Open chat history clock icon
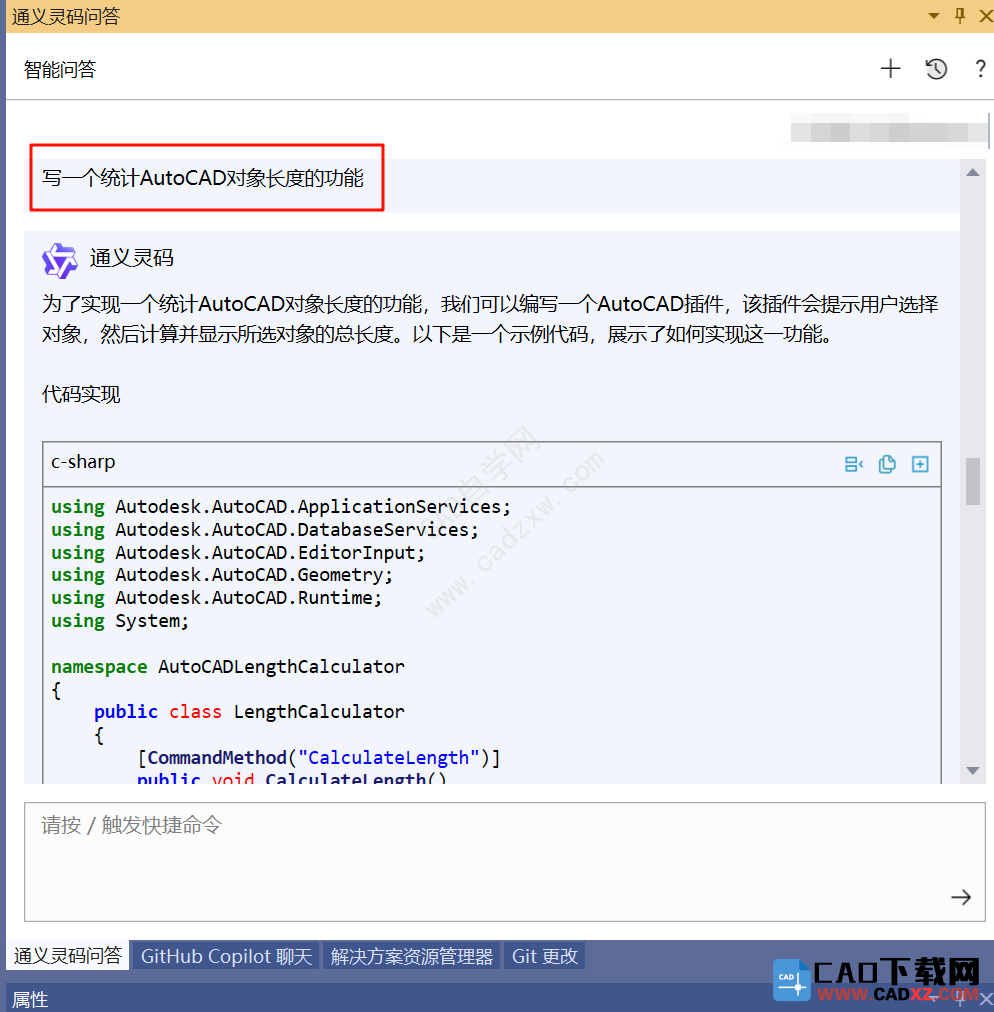994x1012 pixels. click(936, 68)
